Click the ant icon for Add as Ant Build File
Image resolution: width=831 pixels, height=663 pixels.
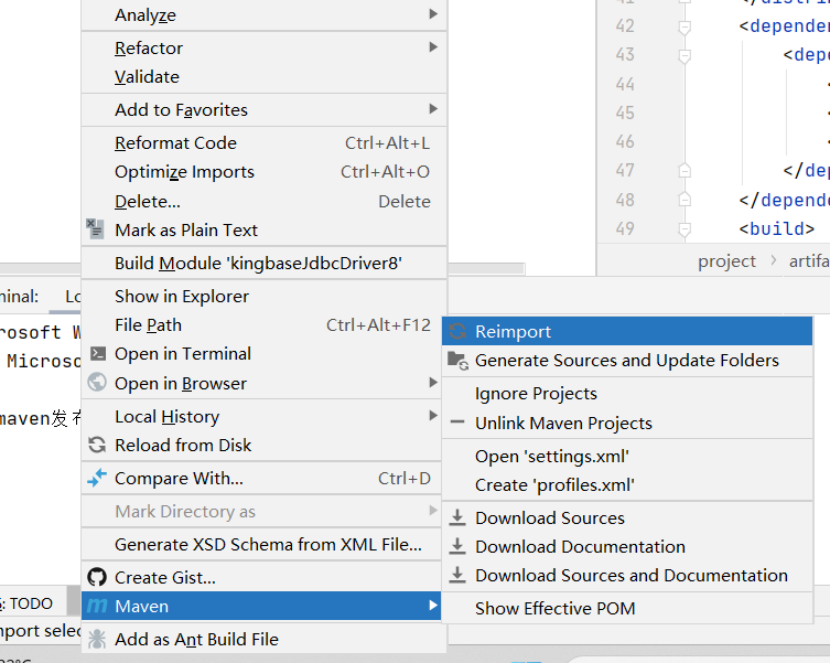click(x=97, y=639)
